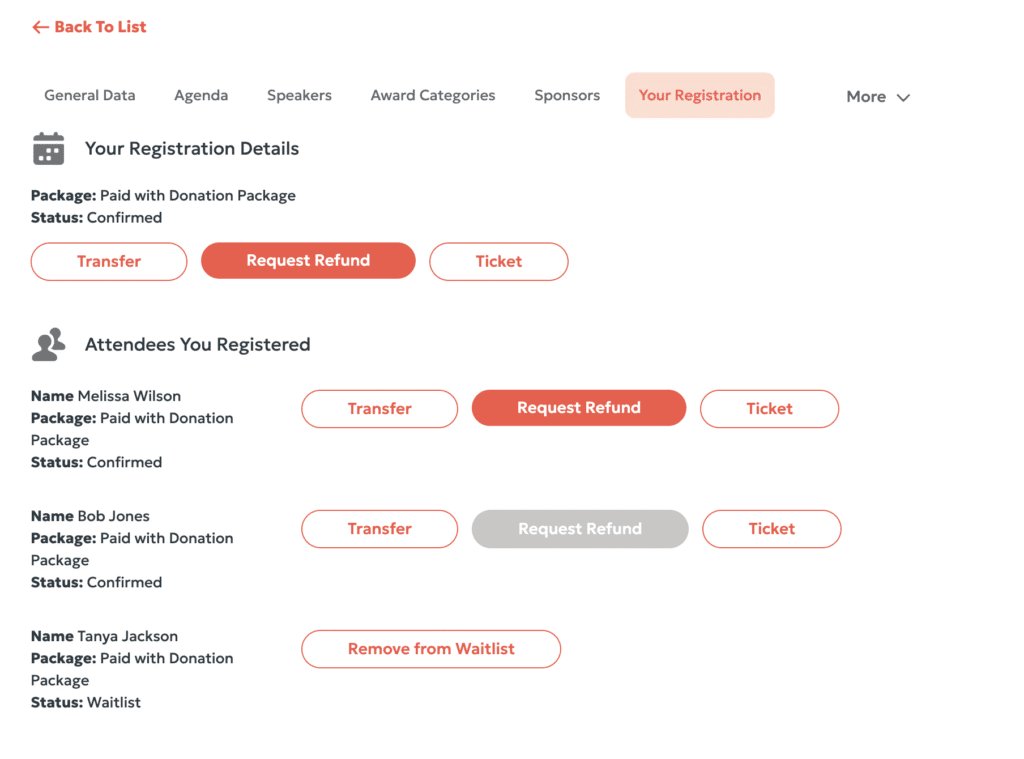Request refund for your own registration
The image size is (1024, 759).
pos(308,261)
